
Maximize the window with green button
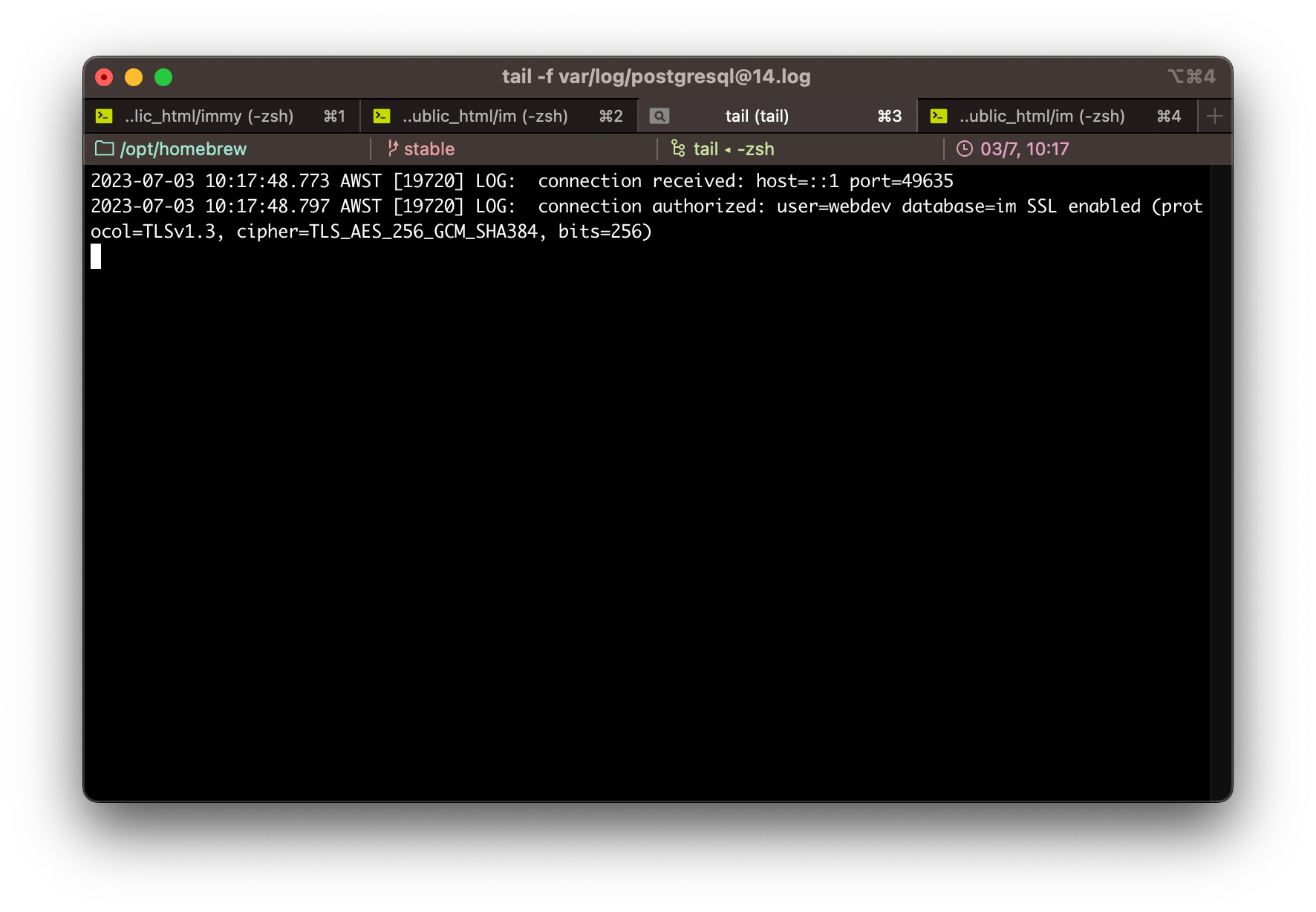pos(163,77)
